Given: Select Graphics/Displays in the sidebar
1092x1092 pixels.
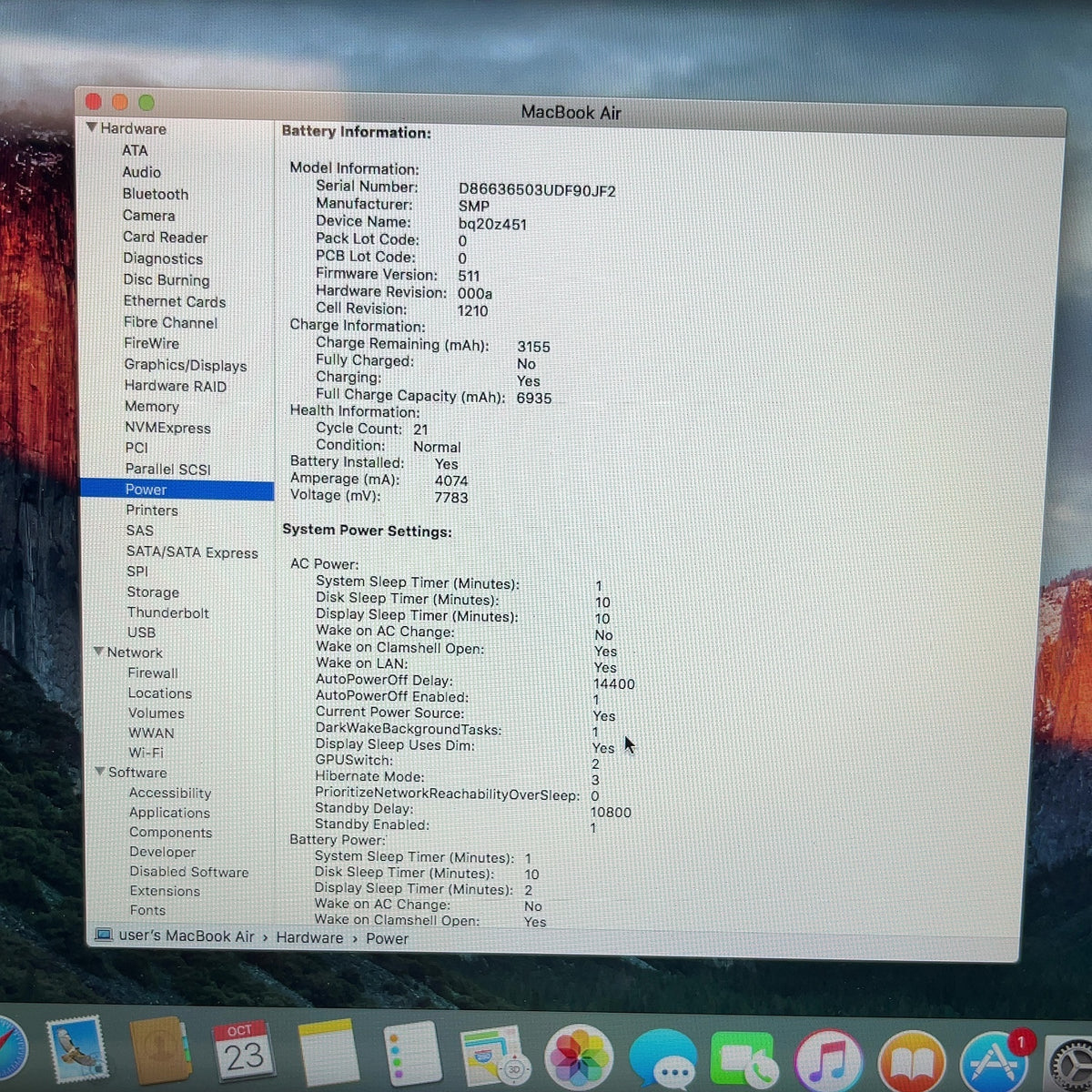Looking at the screenshot, I should (186, 365).
